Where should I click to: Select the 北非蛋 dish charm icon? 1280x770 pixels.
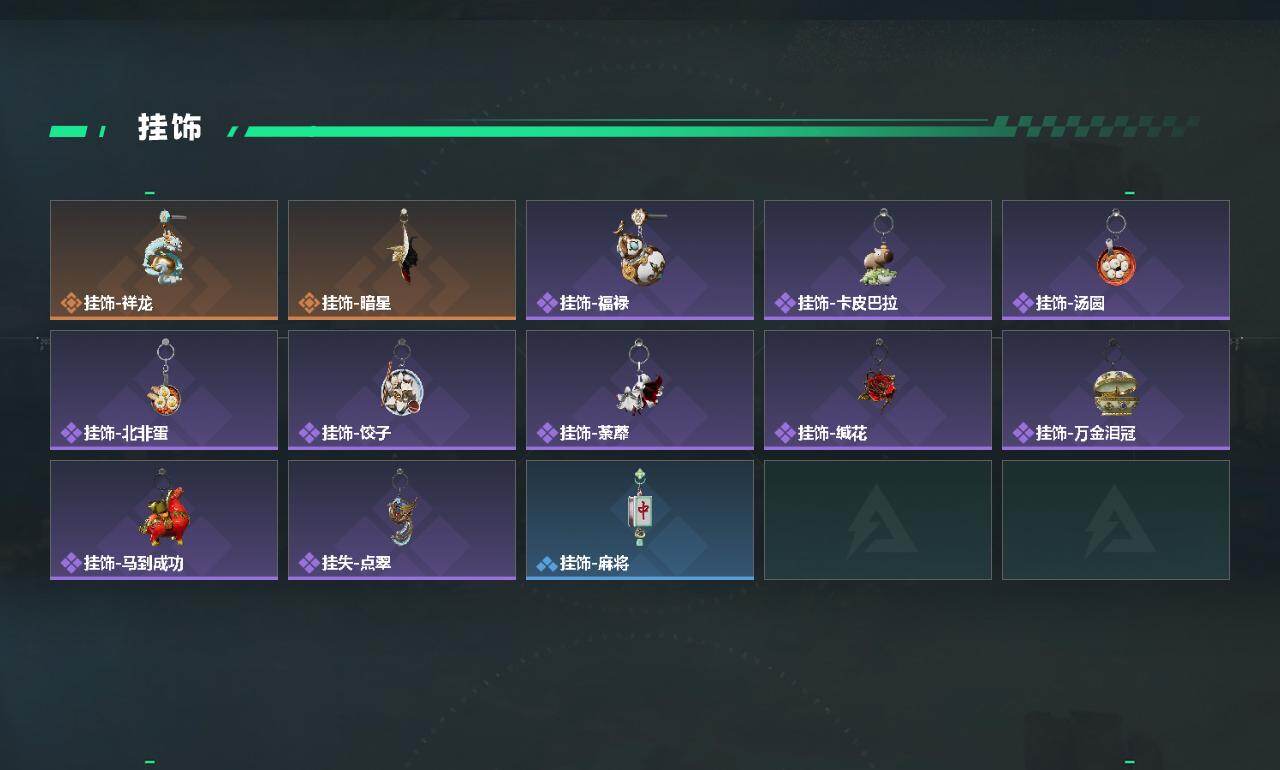(164, 378)
